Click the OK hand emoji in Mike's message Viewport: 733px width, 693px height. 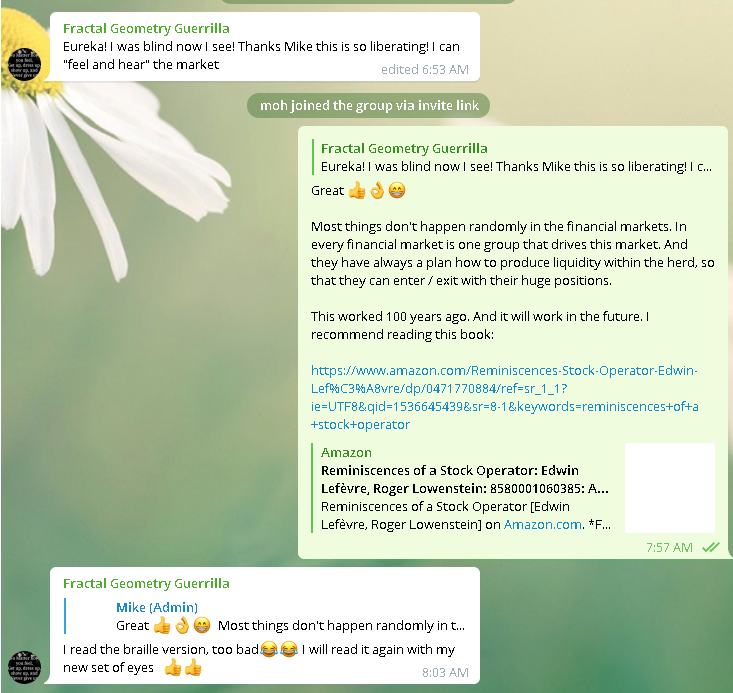point(377,191)
